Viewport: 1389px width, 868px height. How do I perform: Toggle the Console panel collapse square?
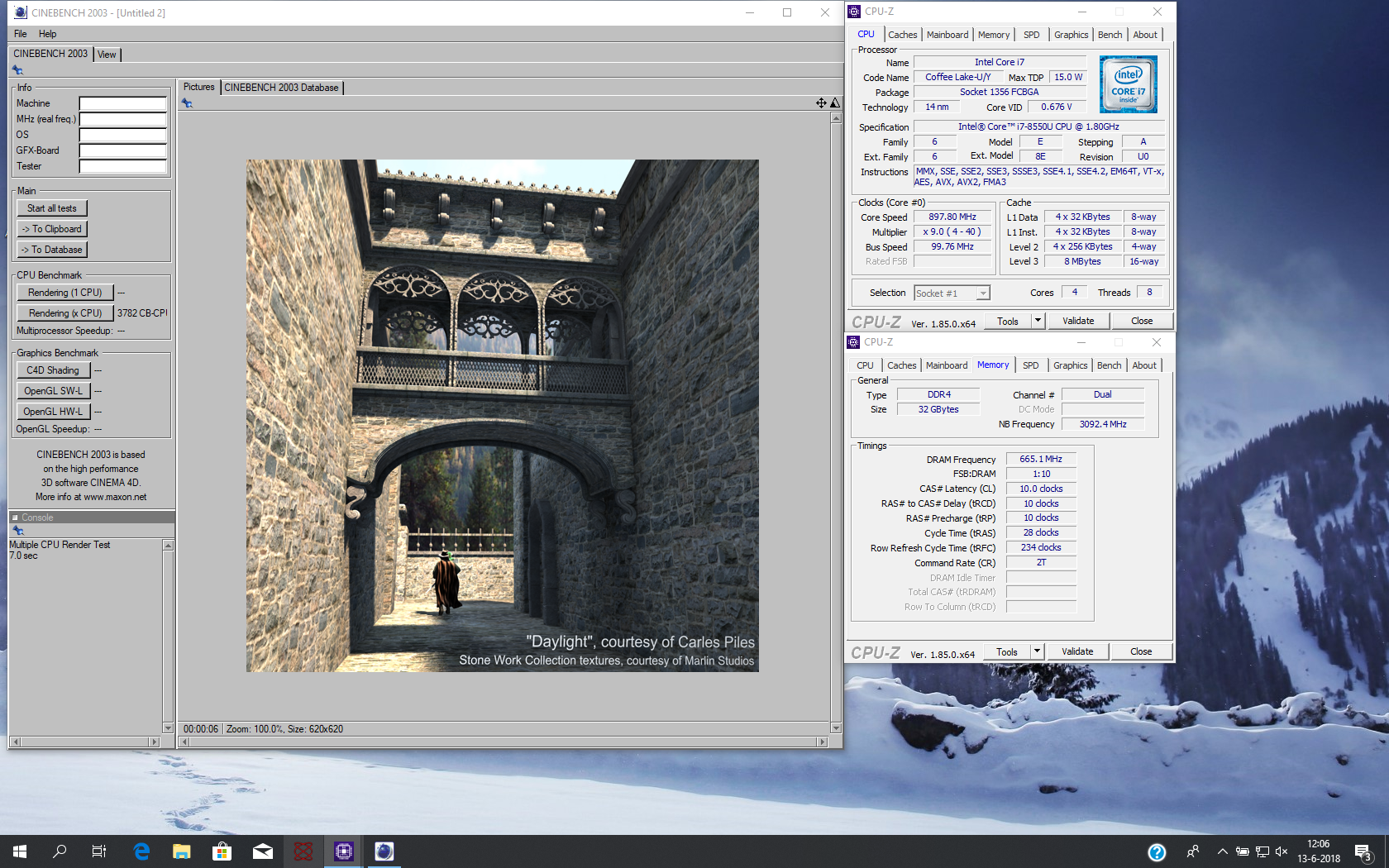click(15, 517)
